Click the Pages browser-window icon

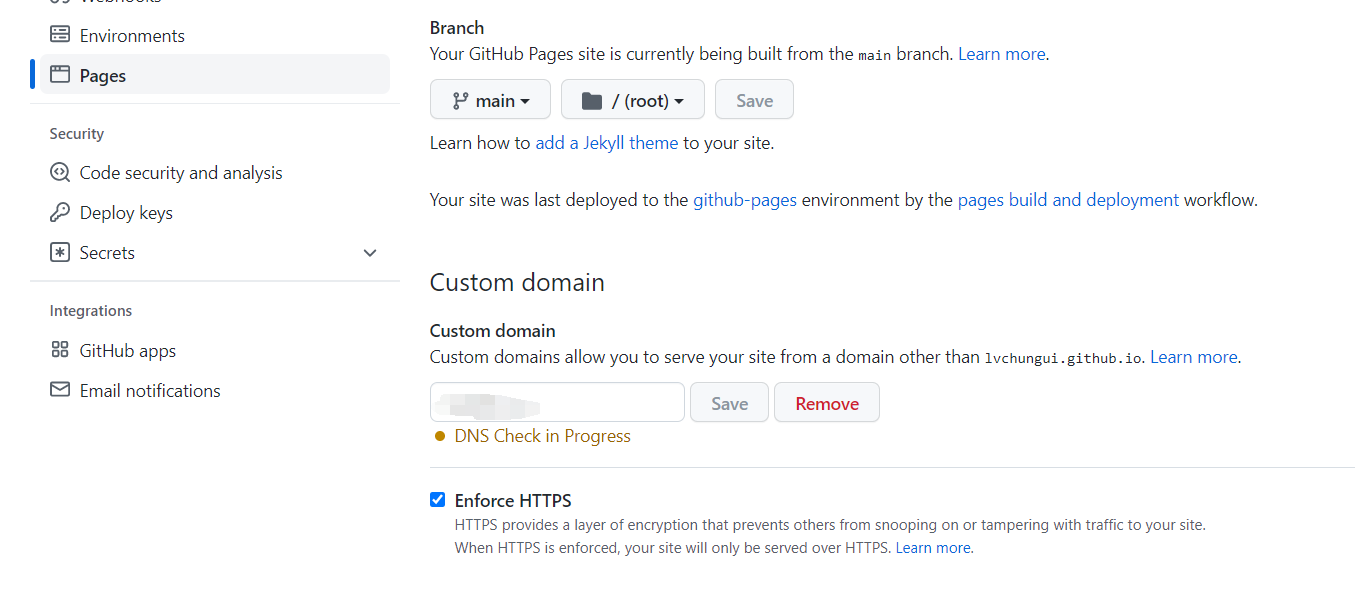[60, 75]
